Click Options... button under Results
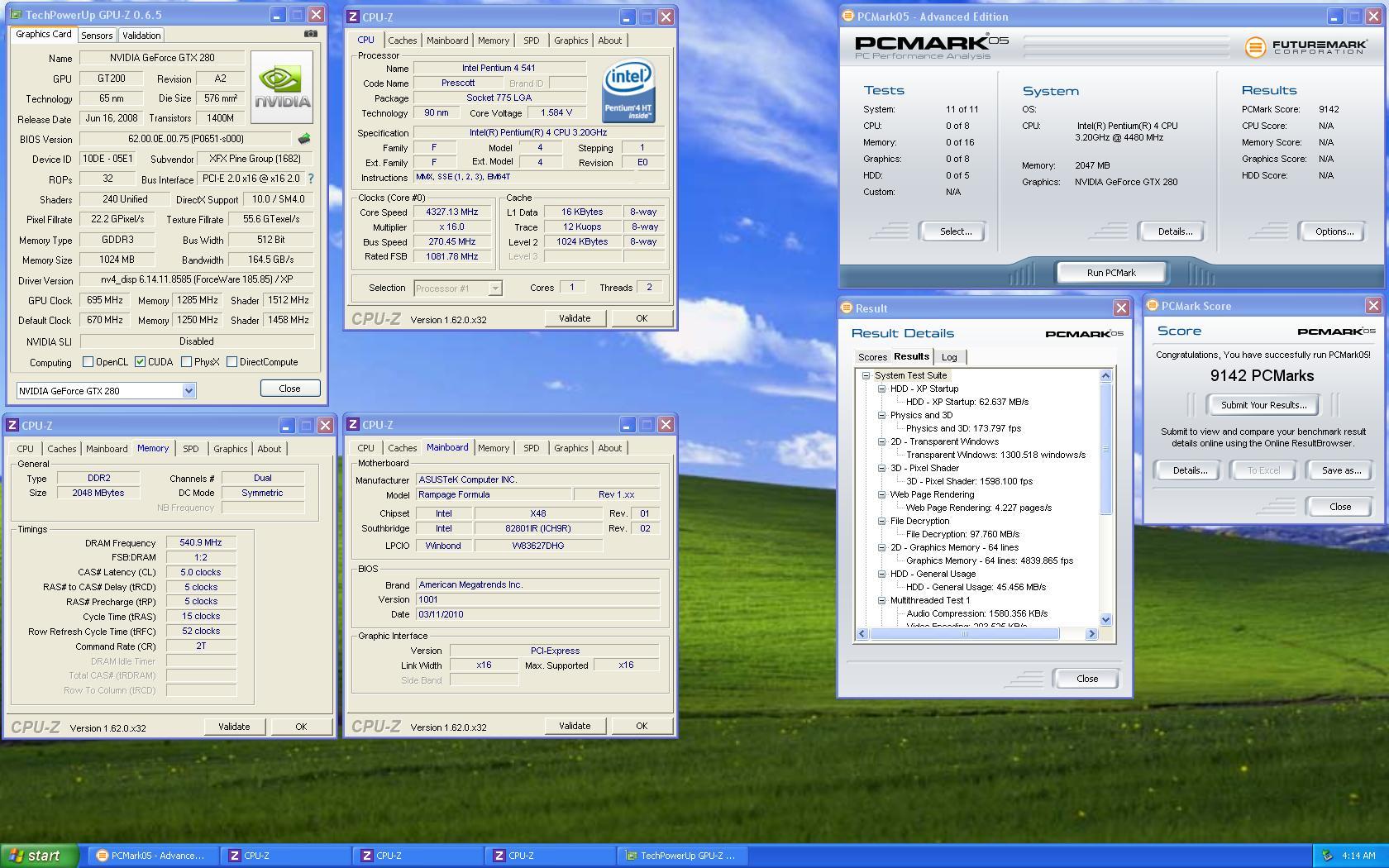Viewport: 1389px width, 868px height. pos(1334,231)
